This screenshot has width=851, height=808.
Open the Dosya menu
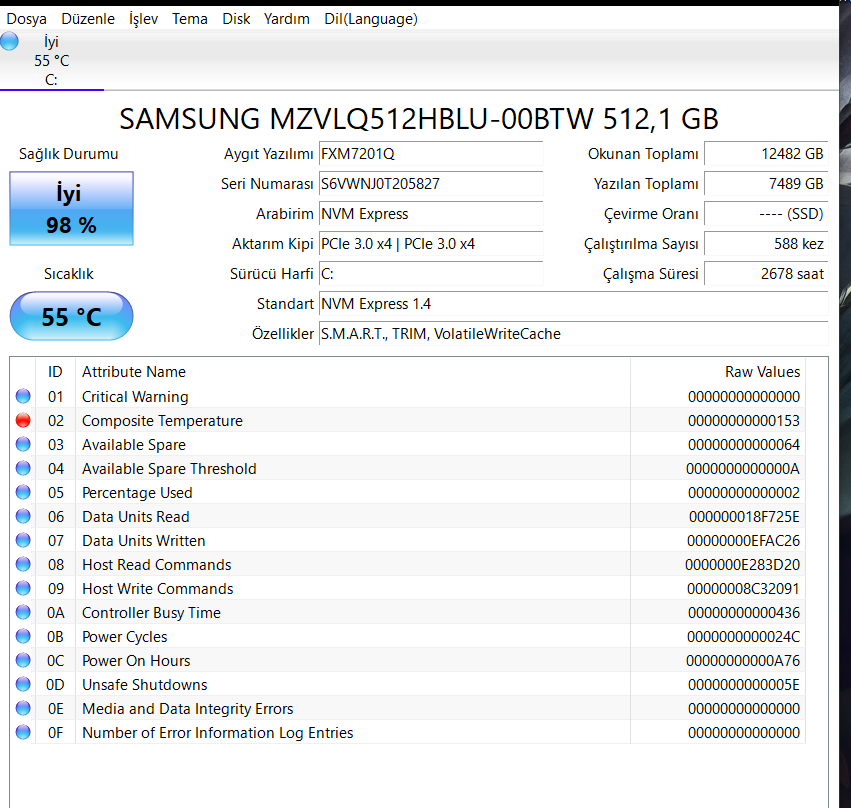(26, 19)
